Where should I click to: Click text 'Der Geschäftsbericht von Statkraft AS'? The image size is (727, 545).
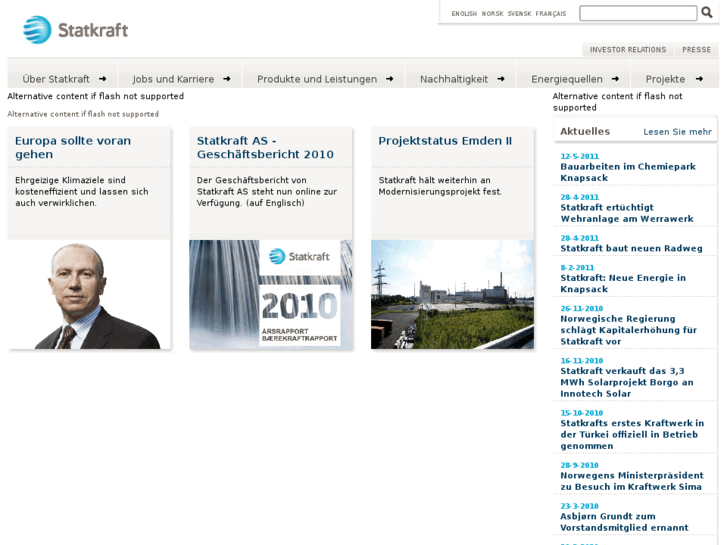(267, 191)
